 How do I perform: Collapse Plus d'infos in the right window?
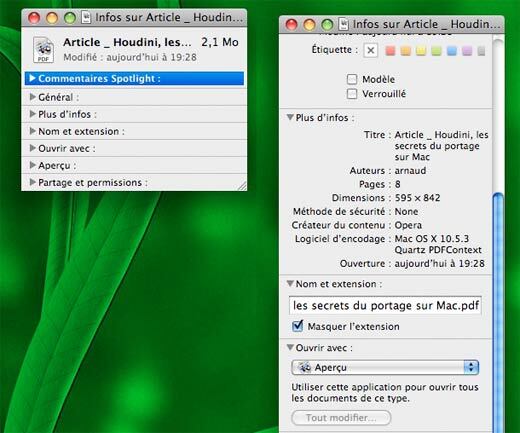[290, 117]
